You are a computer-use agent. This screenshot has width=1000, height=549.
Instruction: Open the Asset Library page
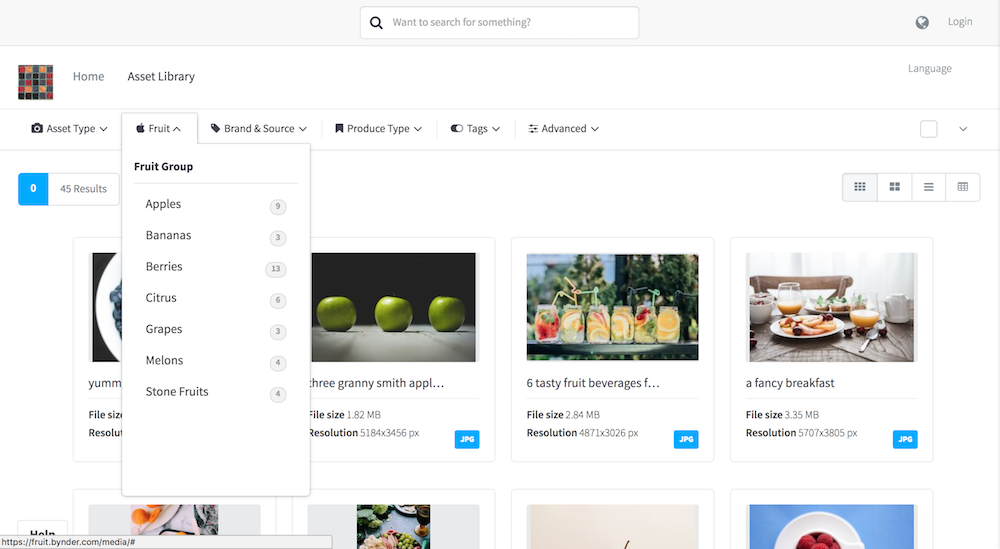point(161,77)
